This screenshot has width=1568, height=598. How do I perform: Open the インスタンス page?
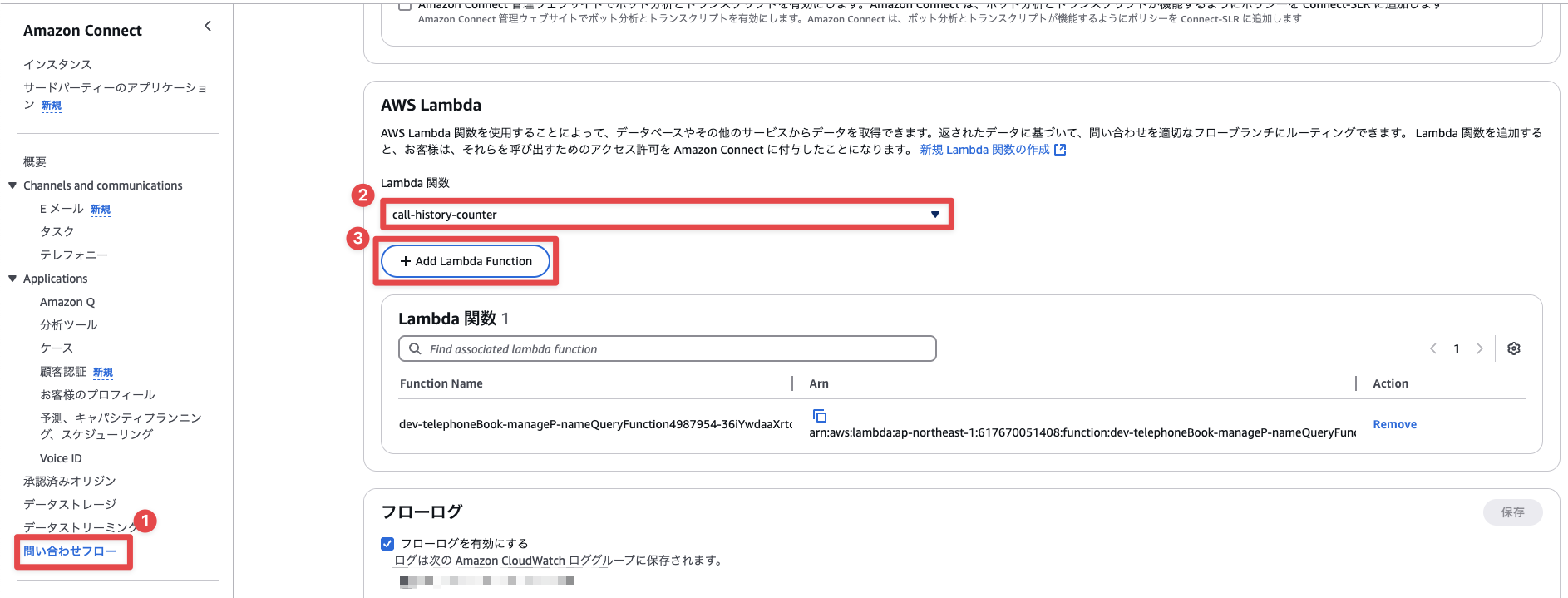coord(57,64)
